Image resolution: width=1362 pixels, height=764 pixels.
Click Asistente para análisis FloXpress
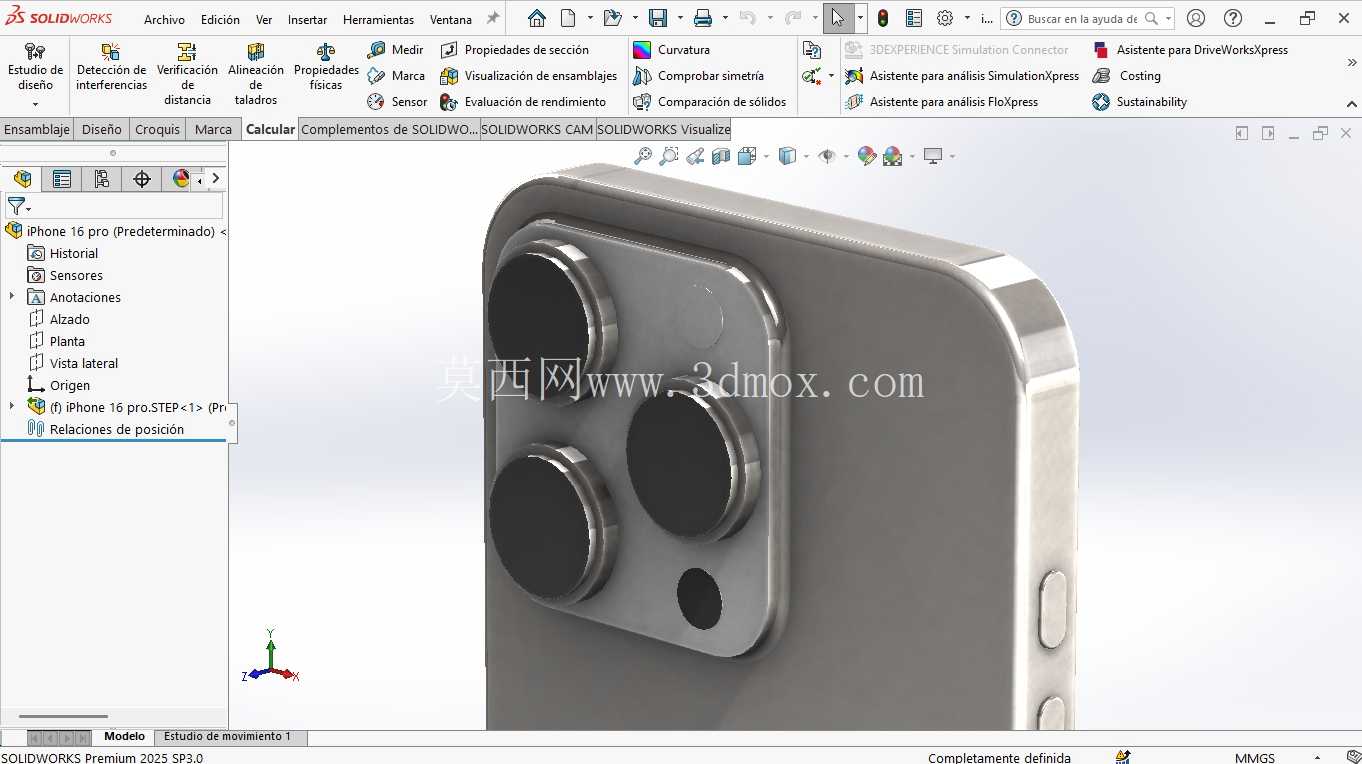point(941,102)
